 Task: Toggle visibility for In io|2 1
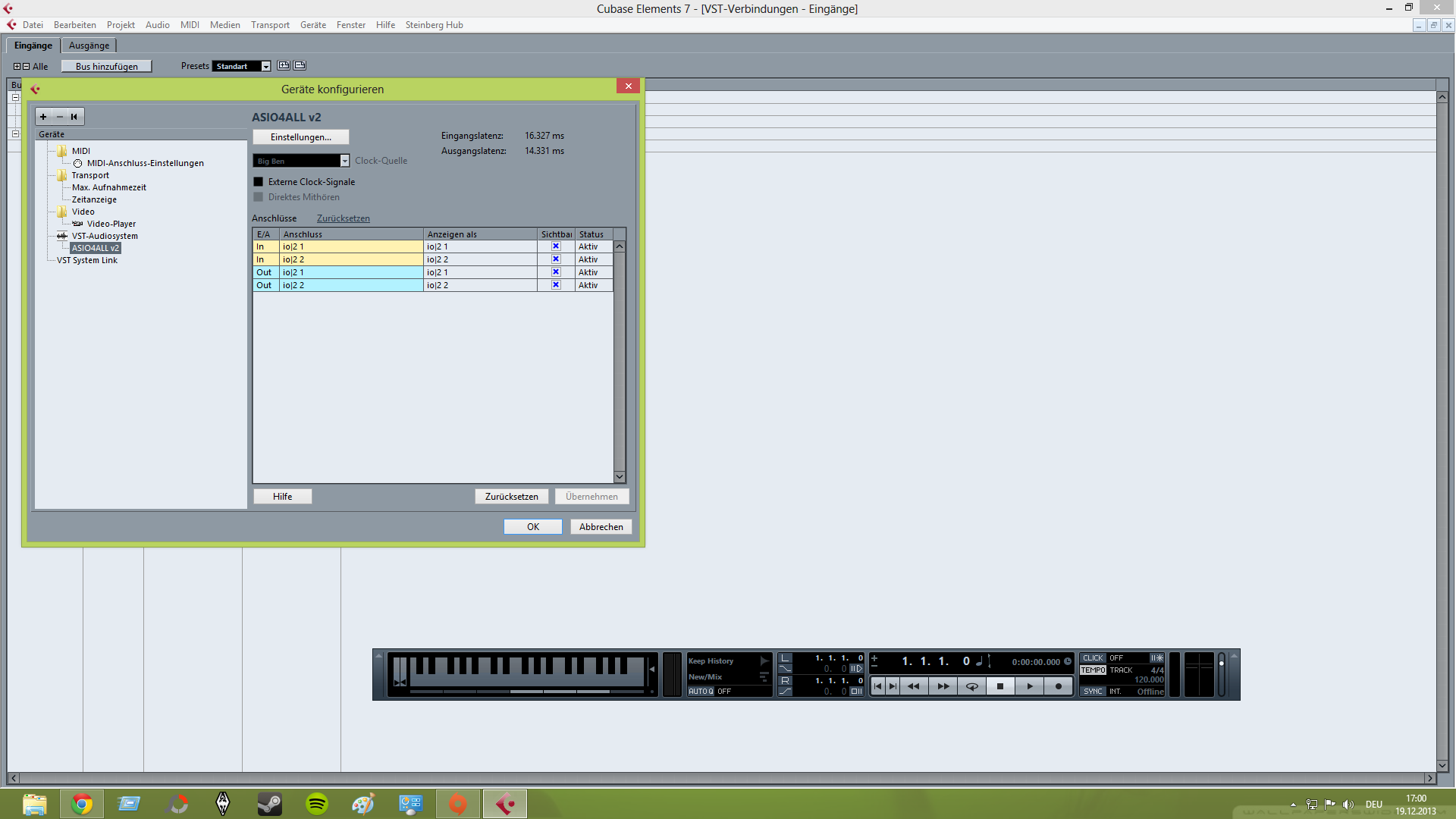click(556, 246)
